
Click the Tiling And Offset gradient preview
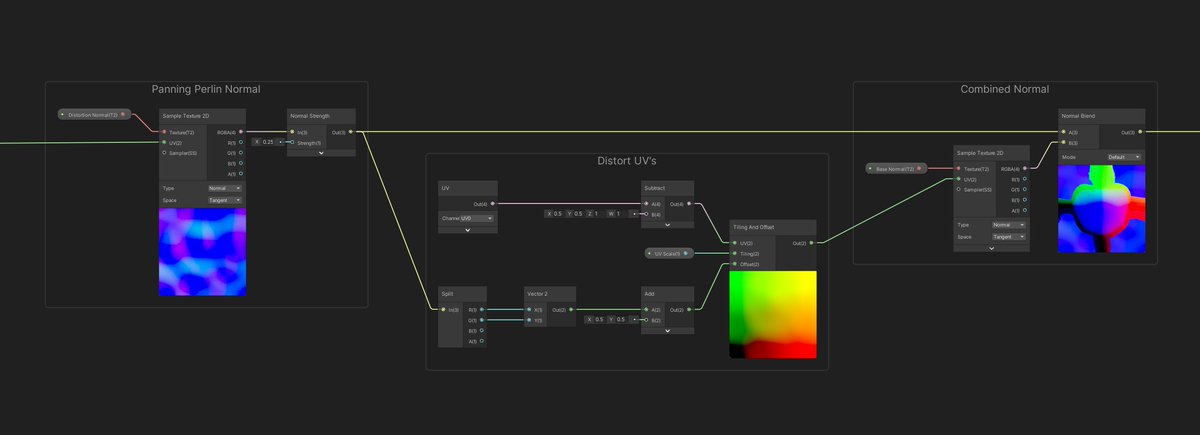click(x=773, y=314)
